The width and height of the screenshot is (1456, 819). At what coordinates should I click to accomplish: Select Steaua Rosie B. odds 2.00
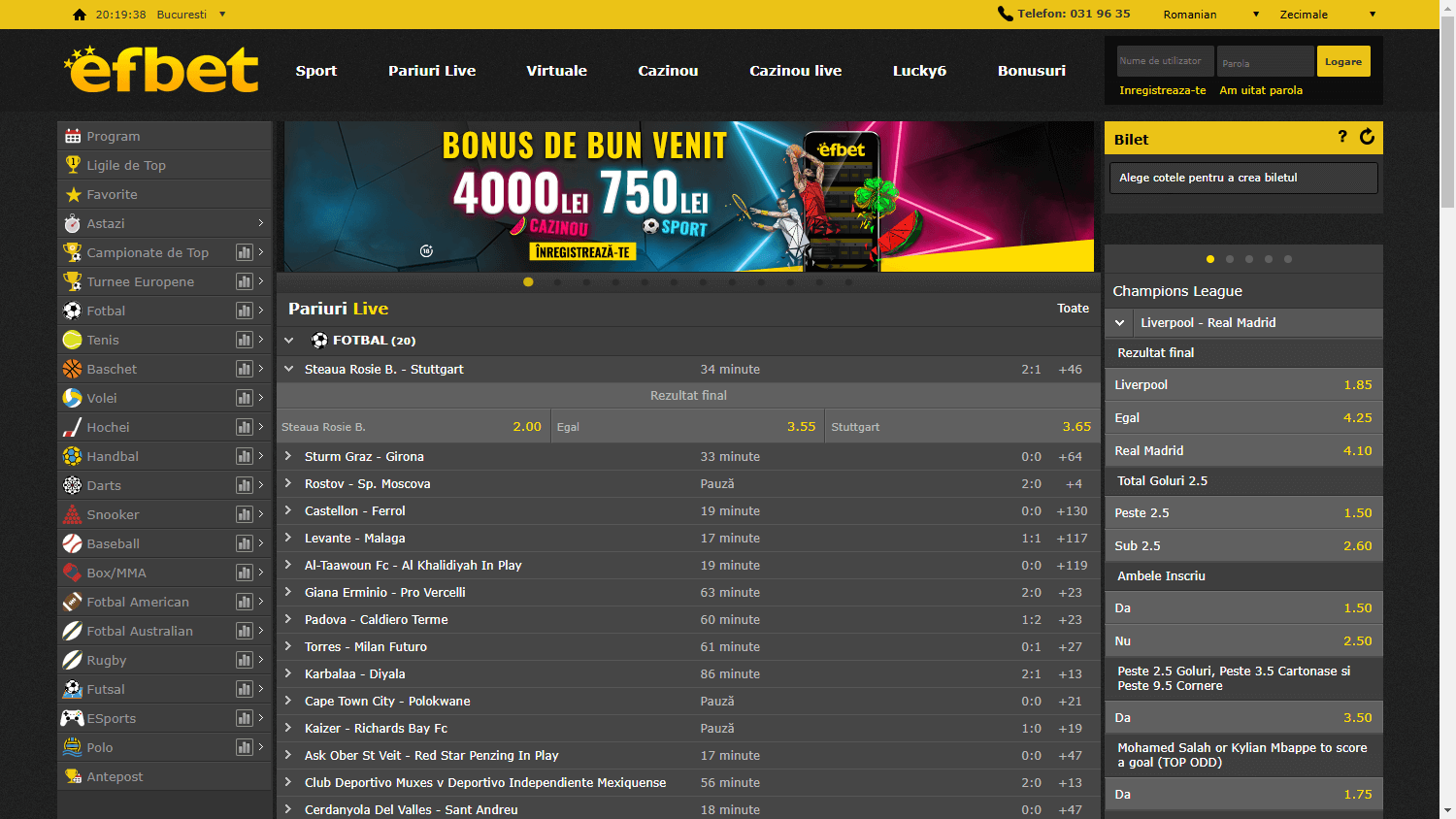[414, 427]
